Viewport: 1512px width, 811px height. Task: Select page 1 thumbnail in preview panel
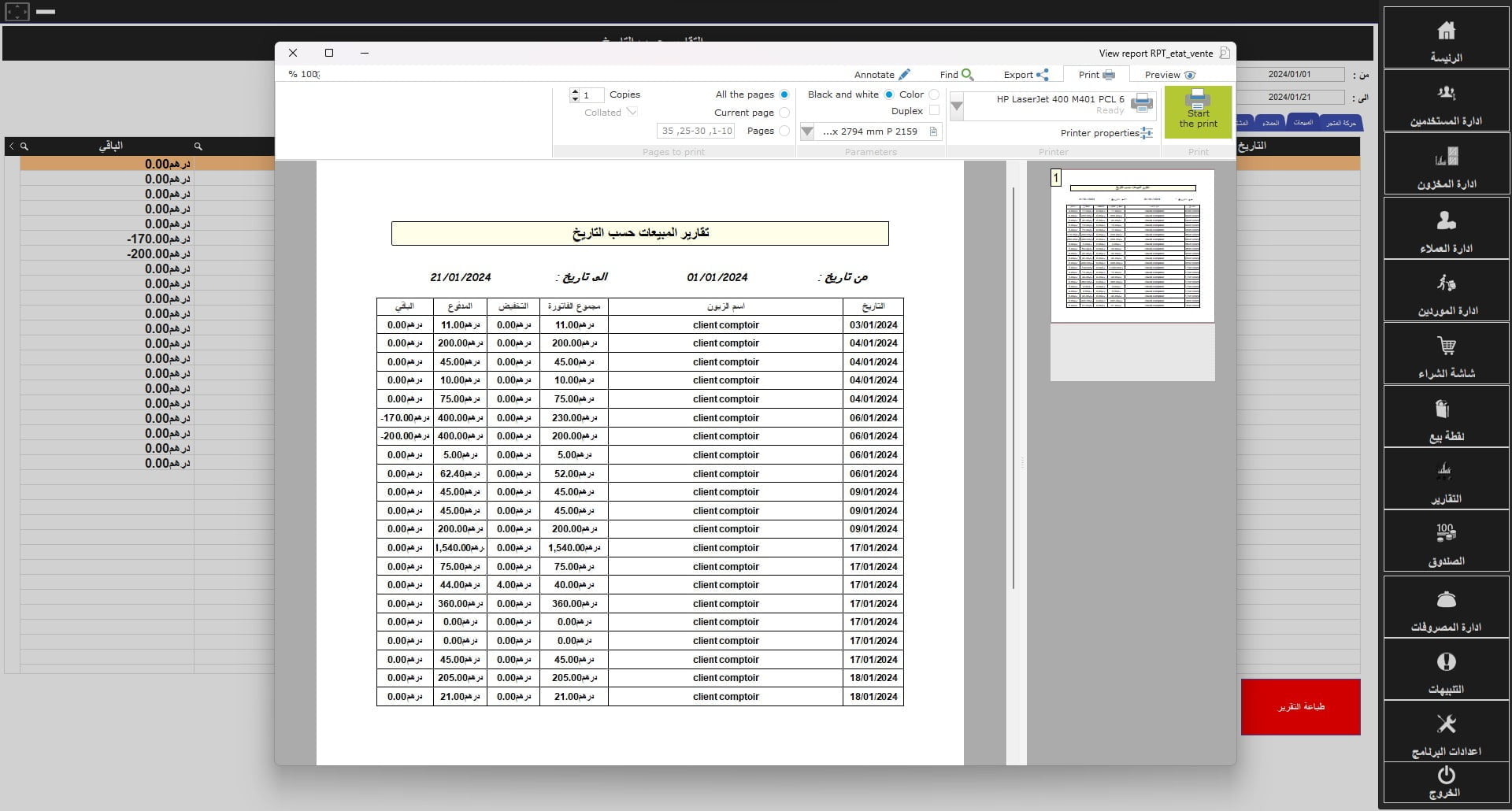[1132, 246]
